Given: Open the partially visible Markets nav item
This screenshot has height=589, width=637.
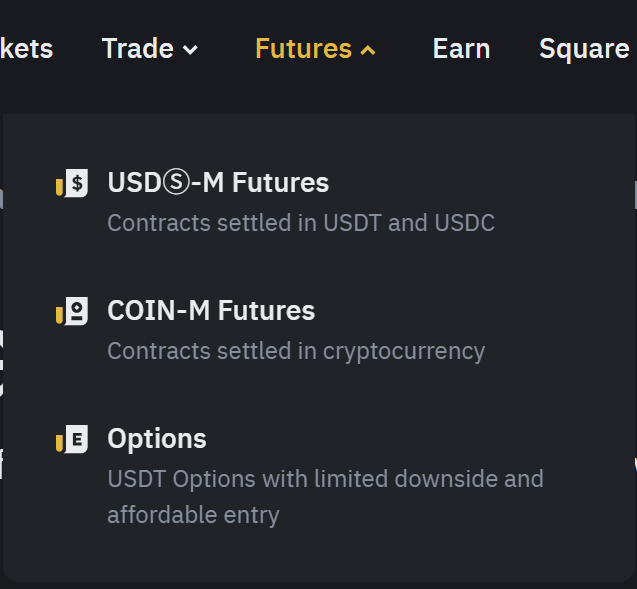Looking at the screenshot, I should pos(27,48).
